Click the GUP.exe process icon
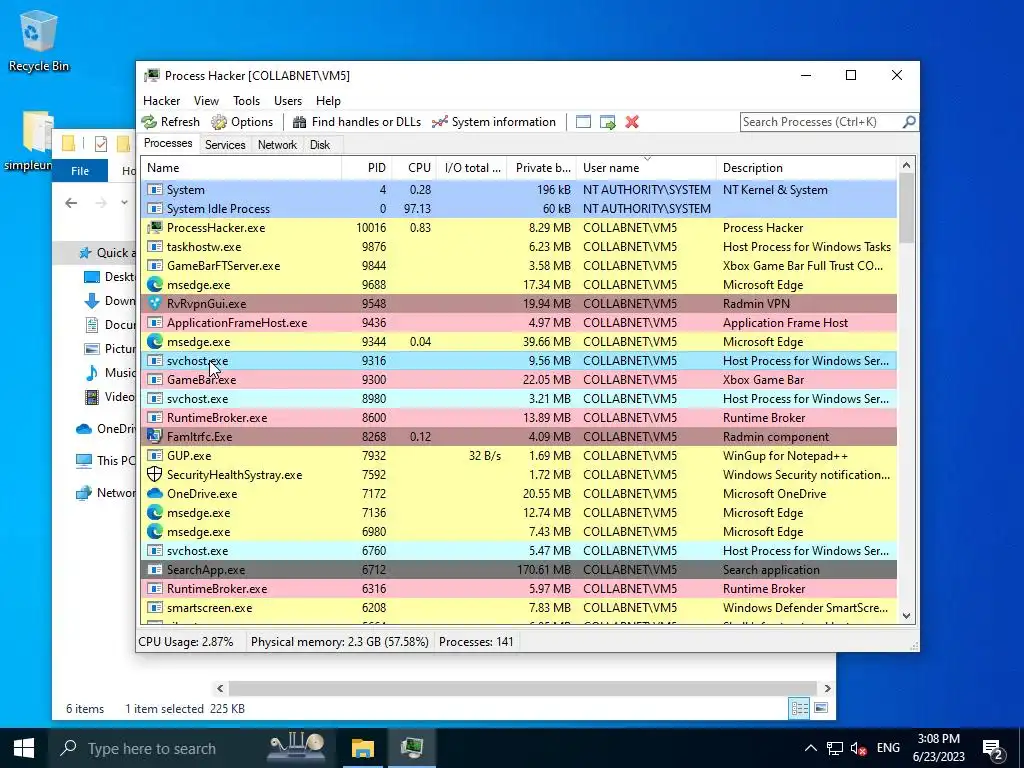The image size is (1024, 768). coord(155,456)
